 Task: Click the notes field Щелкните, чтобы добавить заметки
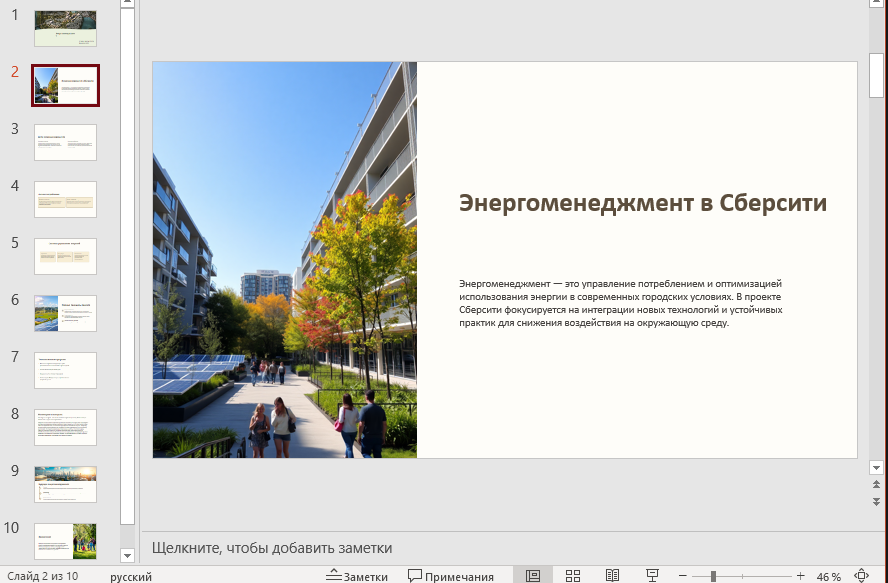pyautogui.click(x=272, y=548)
